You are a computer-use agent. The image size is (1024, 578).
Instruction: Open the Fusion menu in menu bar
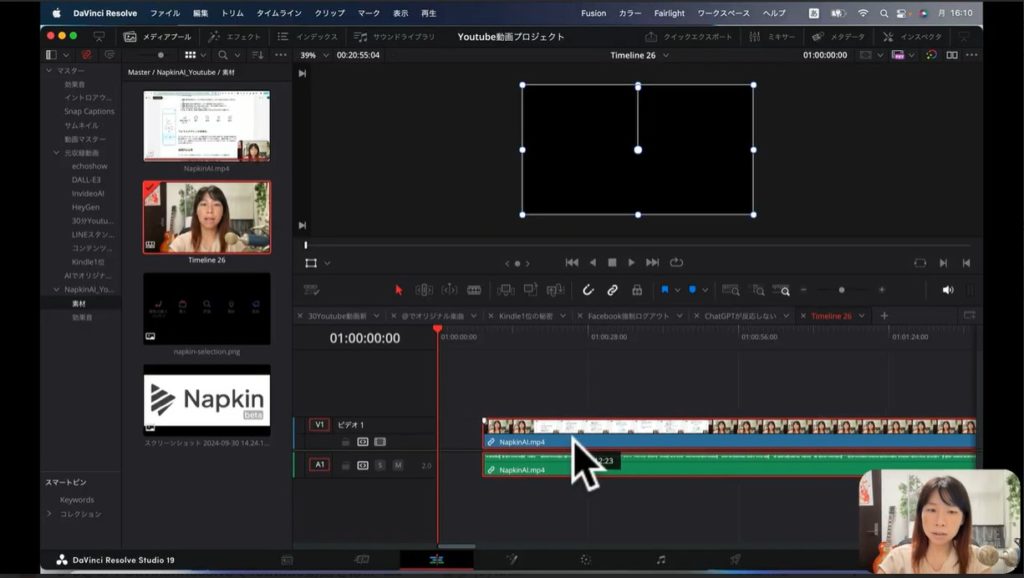point(593,13)
